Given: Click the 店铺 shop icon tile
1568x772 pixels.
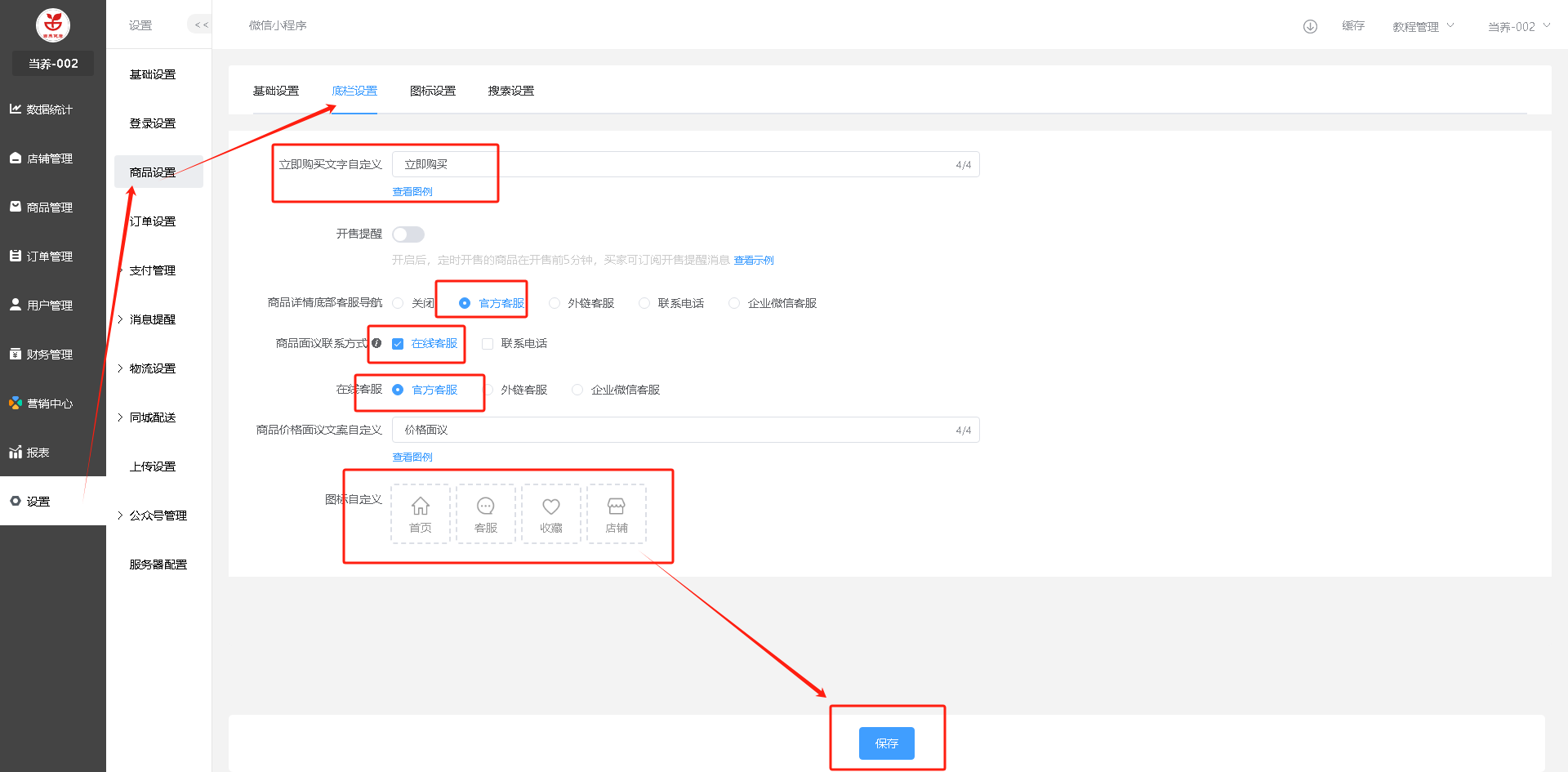Looking at the screenshot, I should 617,514.
